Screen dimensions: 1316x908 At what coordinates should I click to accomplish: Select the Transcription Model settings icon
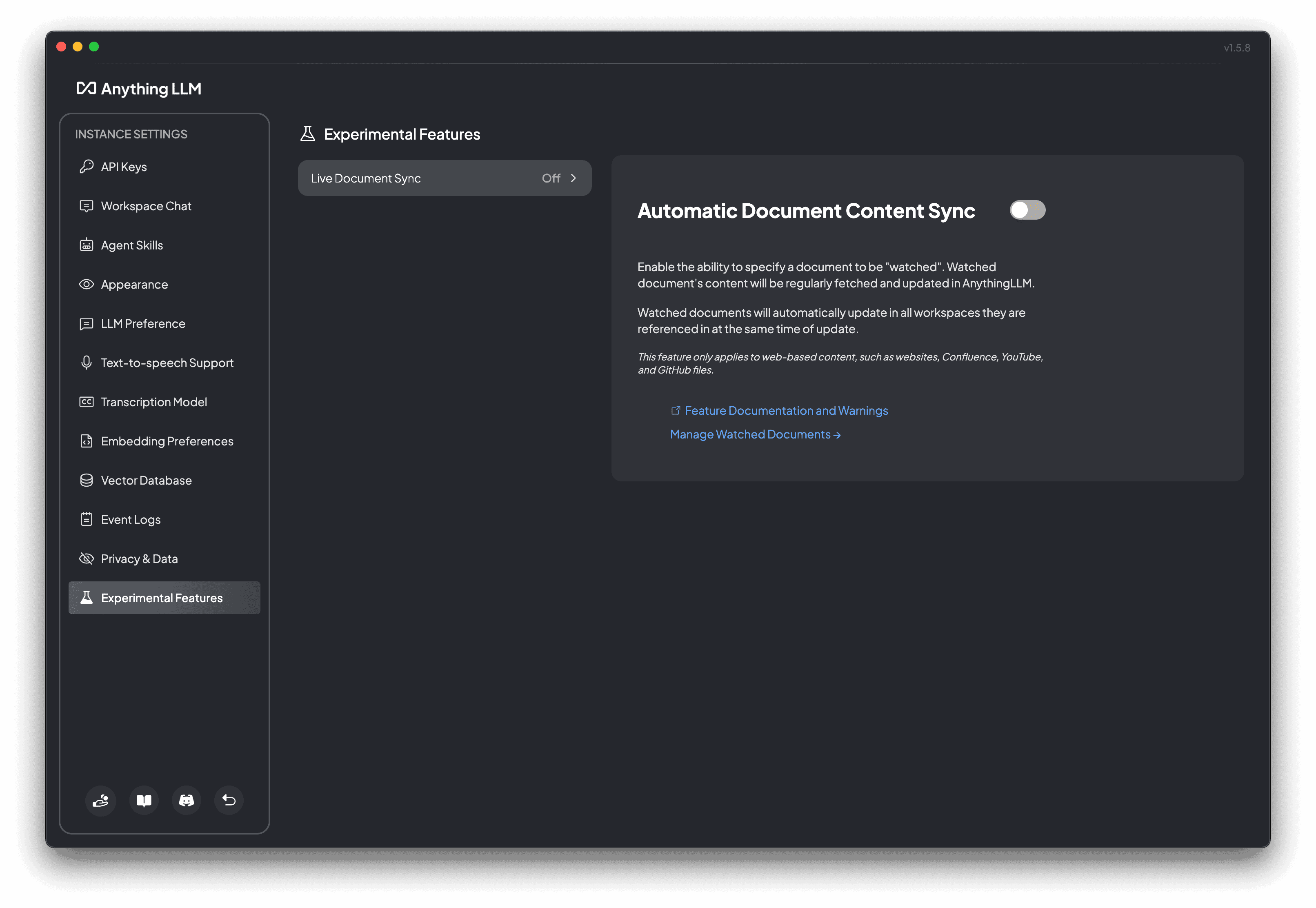pos(87,402)
